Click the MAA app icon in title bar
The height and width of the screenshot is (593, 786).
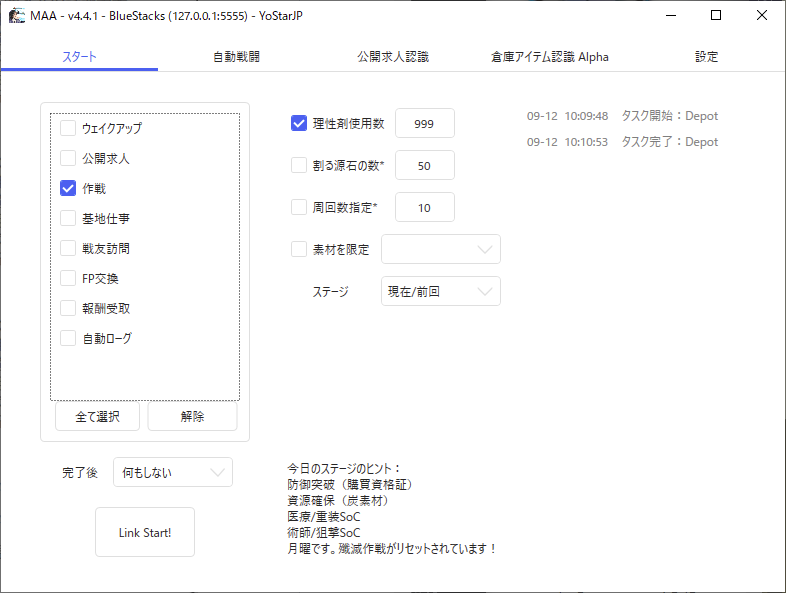[17, 16]
